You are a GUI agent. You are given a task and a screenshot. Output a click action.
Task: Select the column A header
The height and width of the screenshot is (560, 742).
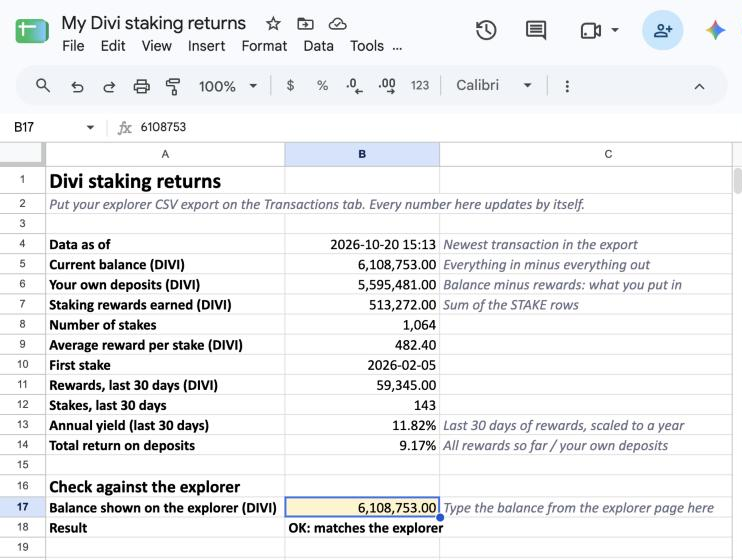point(165,154)
